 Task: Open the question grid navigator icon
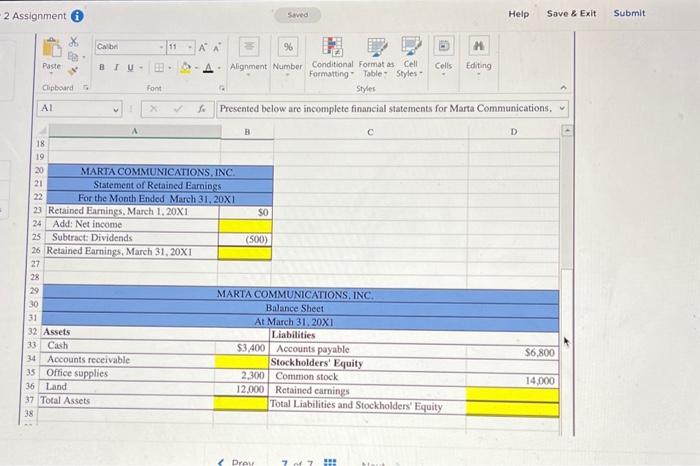(329, 462)
